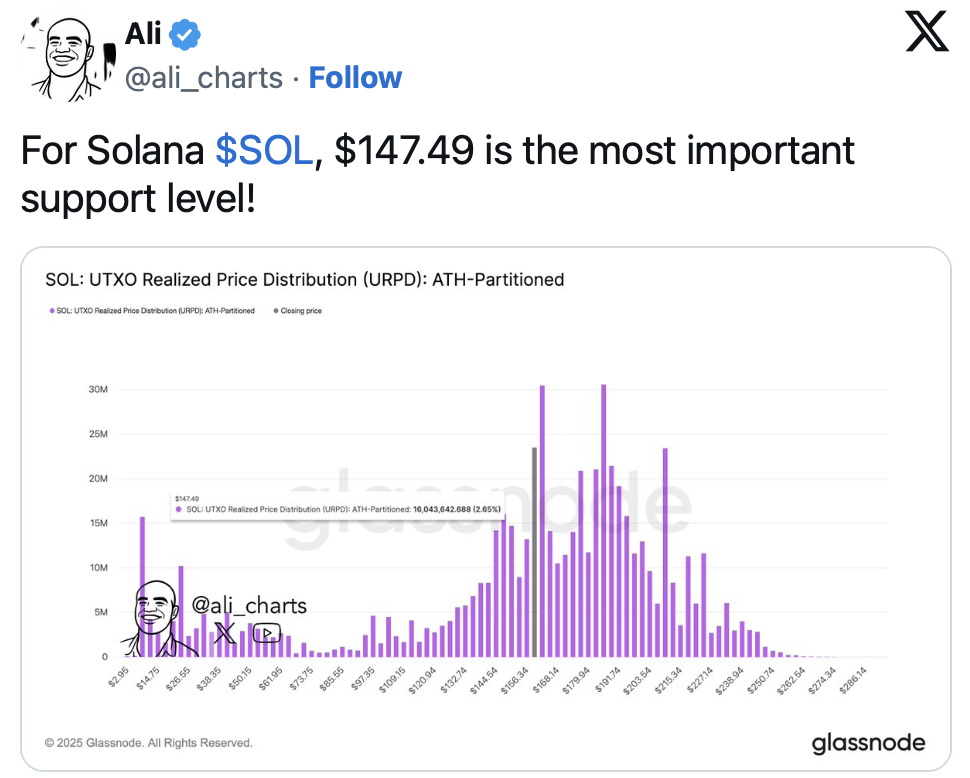The height and width of the screenshot is (778, 970).
Task: Click the @ali_charts watermark text in the chart
Action: (249, 606)
